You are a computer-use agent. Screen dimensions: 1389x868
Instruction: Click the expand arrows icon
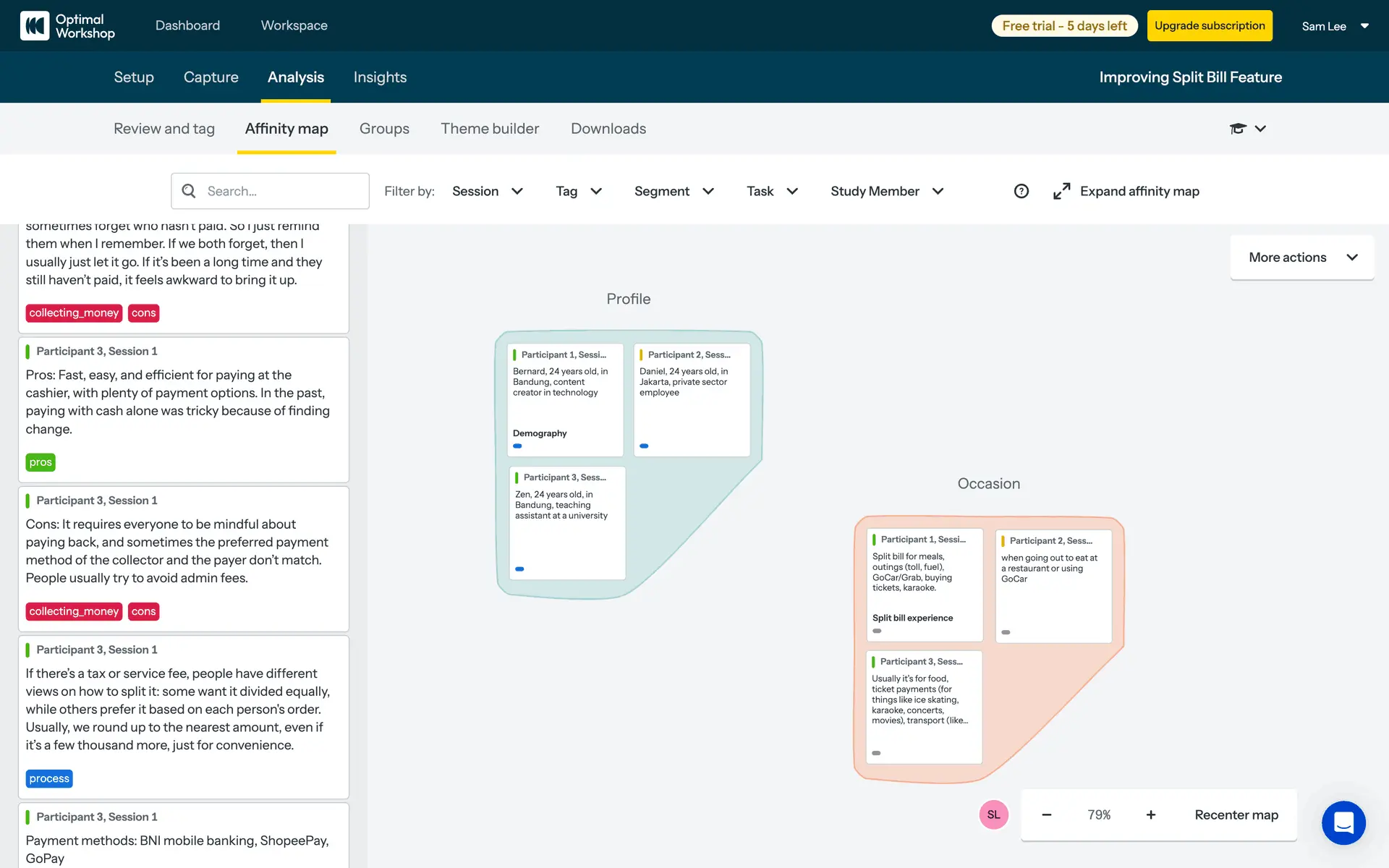[x=1061, y=191]
